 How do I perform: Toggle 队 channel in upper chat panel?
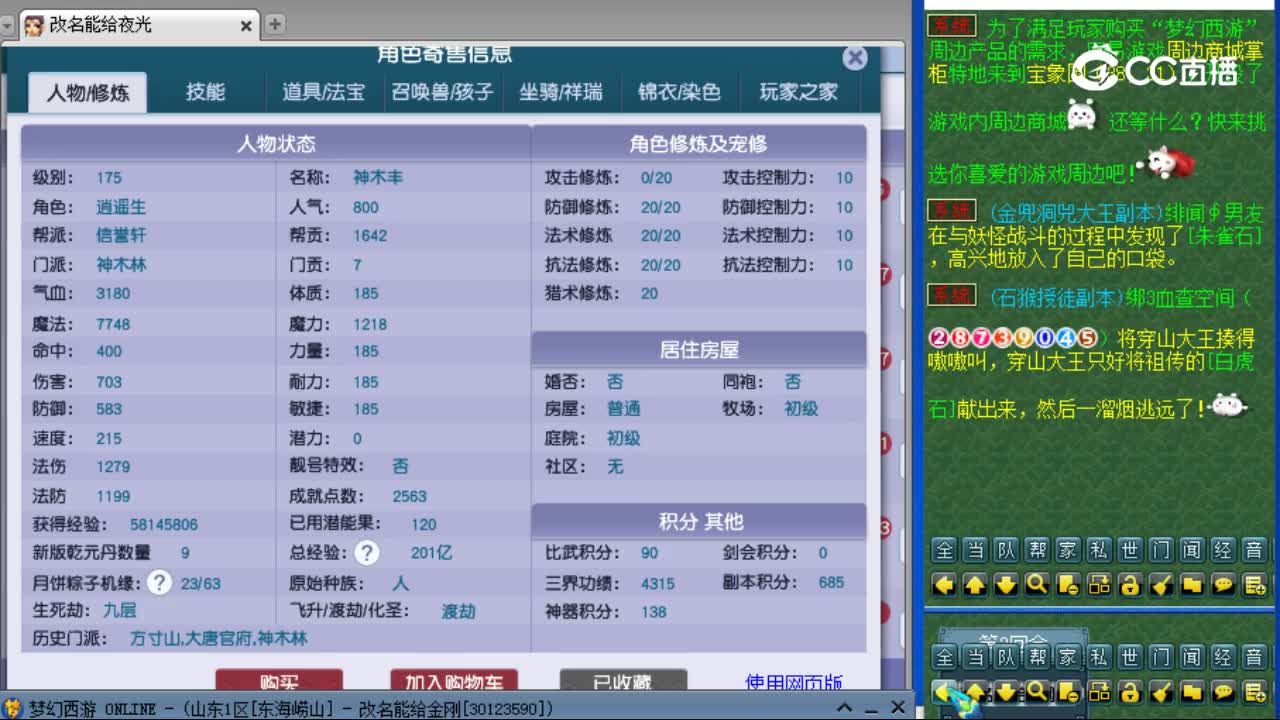(1006, 550)
